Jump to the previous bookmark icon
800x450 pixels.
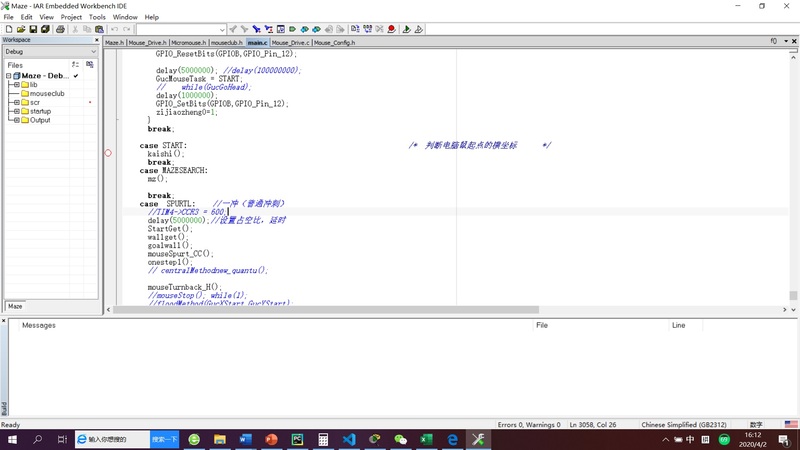(305, 29)
